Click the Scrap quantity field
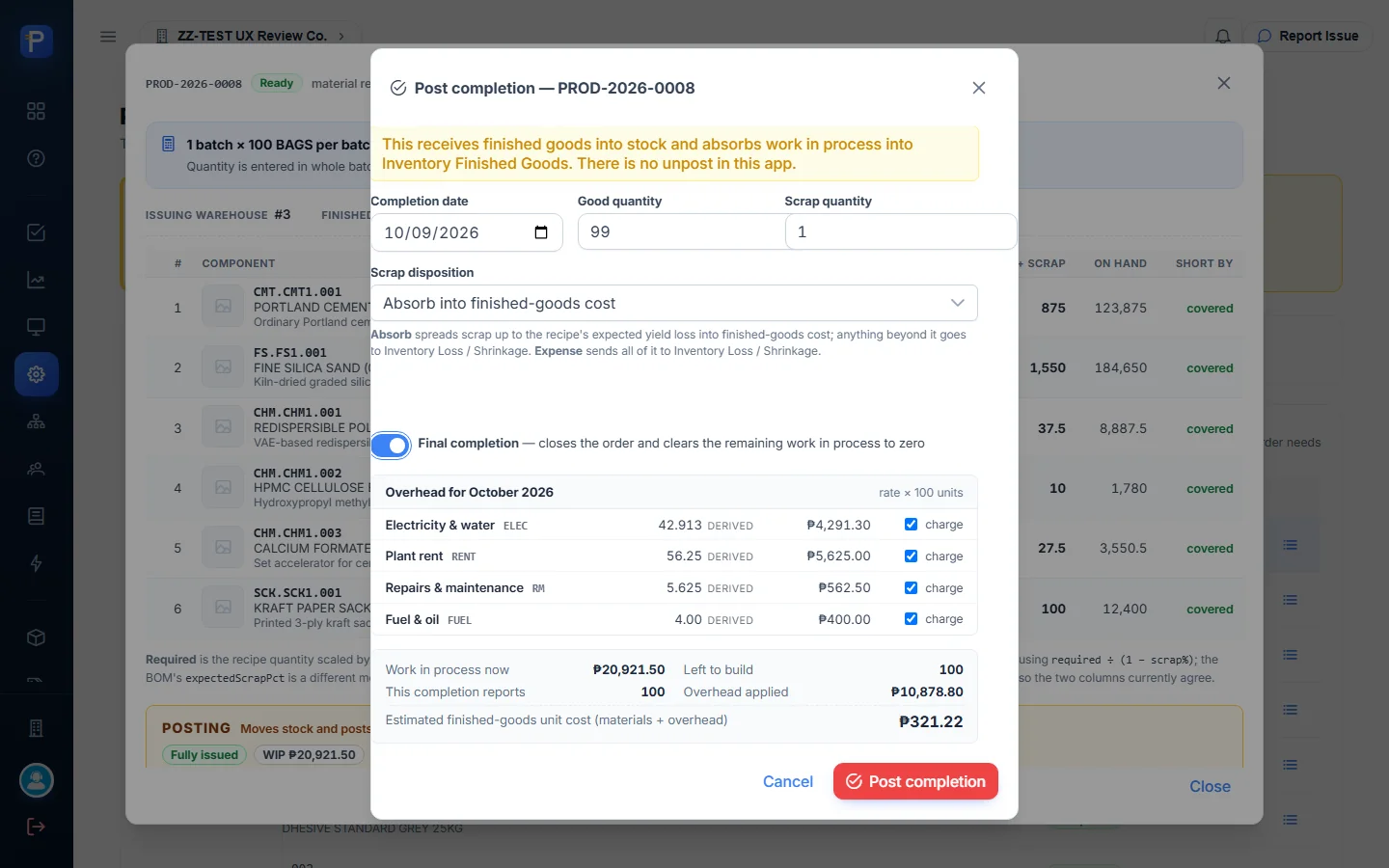The width and height of the screenshot is (1389, 868). tap(901, 232)
